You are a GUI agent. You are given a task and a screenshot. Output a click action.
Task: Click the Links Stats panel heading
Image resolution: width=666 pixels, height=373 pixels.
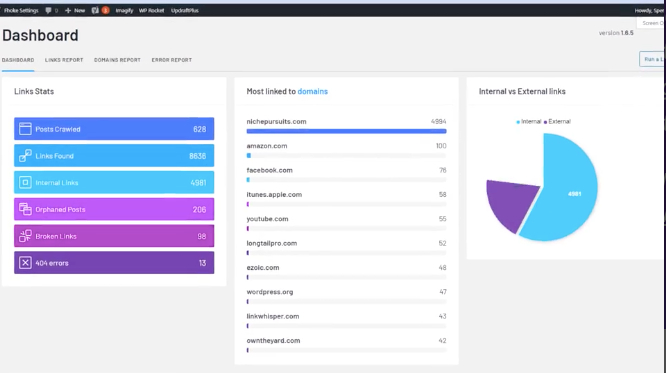coord(34,91)
